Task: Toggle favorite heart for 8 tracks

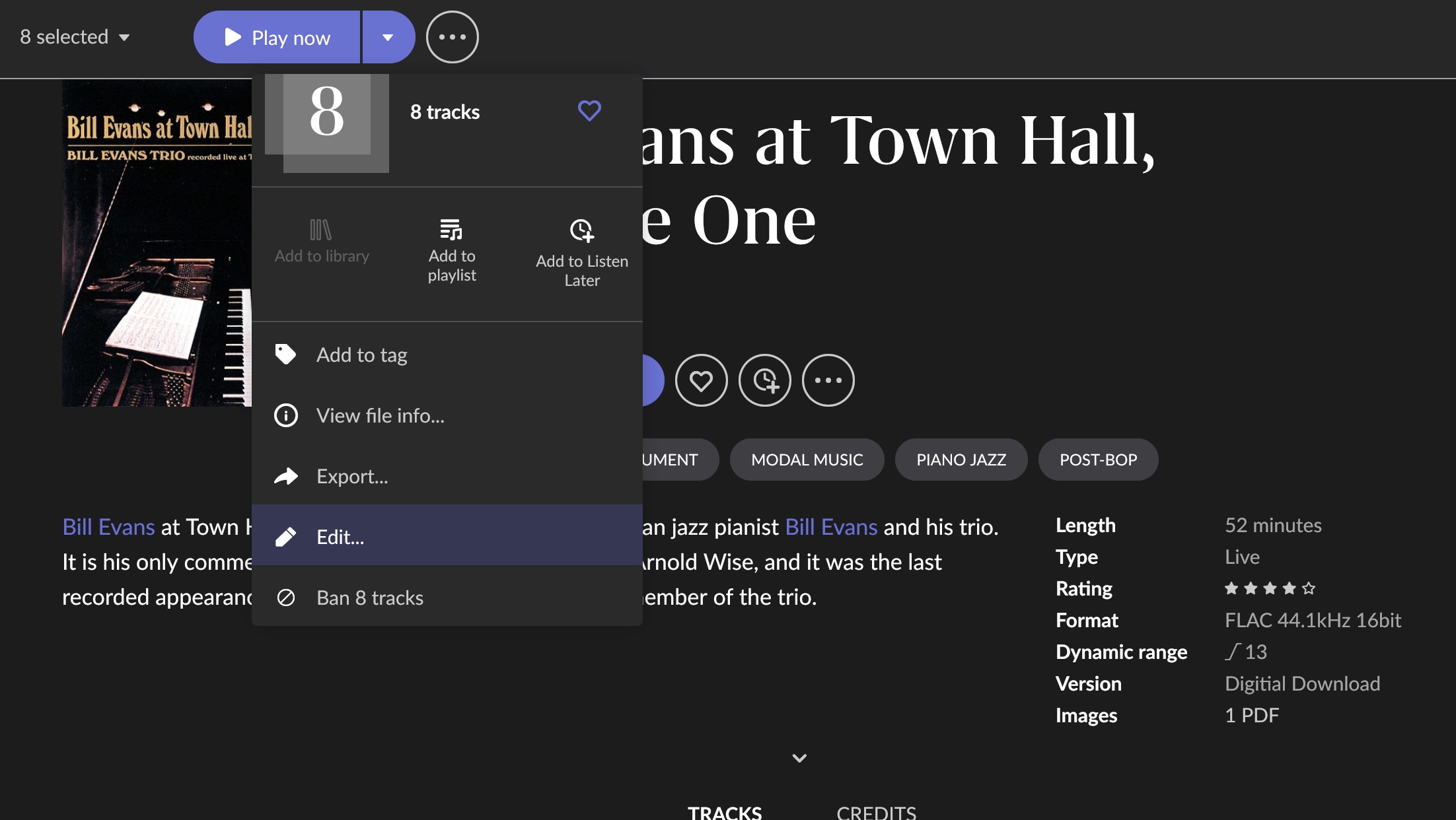Action: pos(589,111)
